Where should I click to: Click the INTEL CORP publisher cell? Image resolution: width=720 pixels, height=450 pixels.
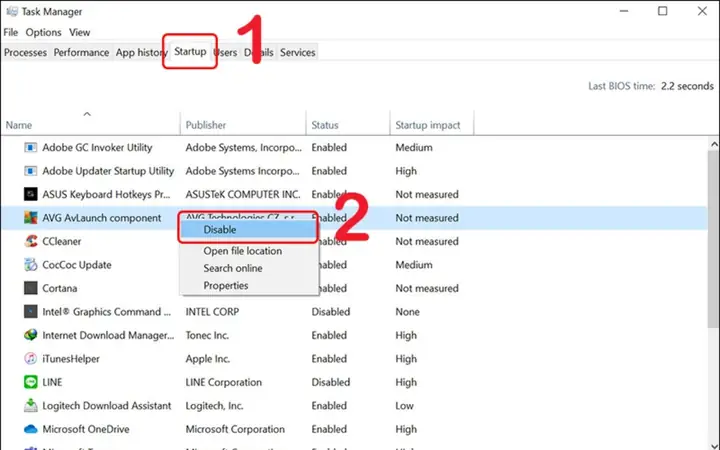212,311
